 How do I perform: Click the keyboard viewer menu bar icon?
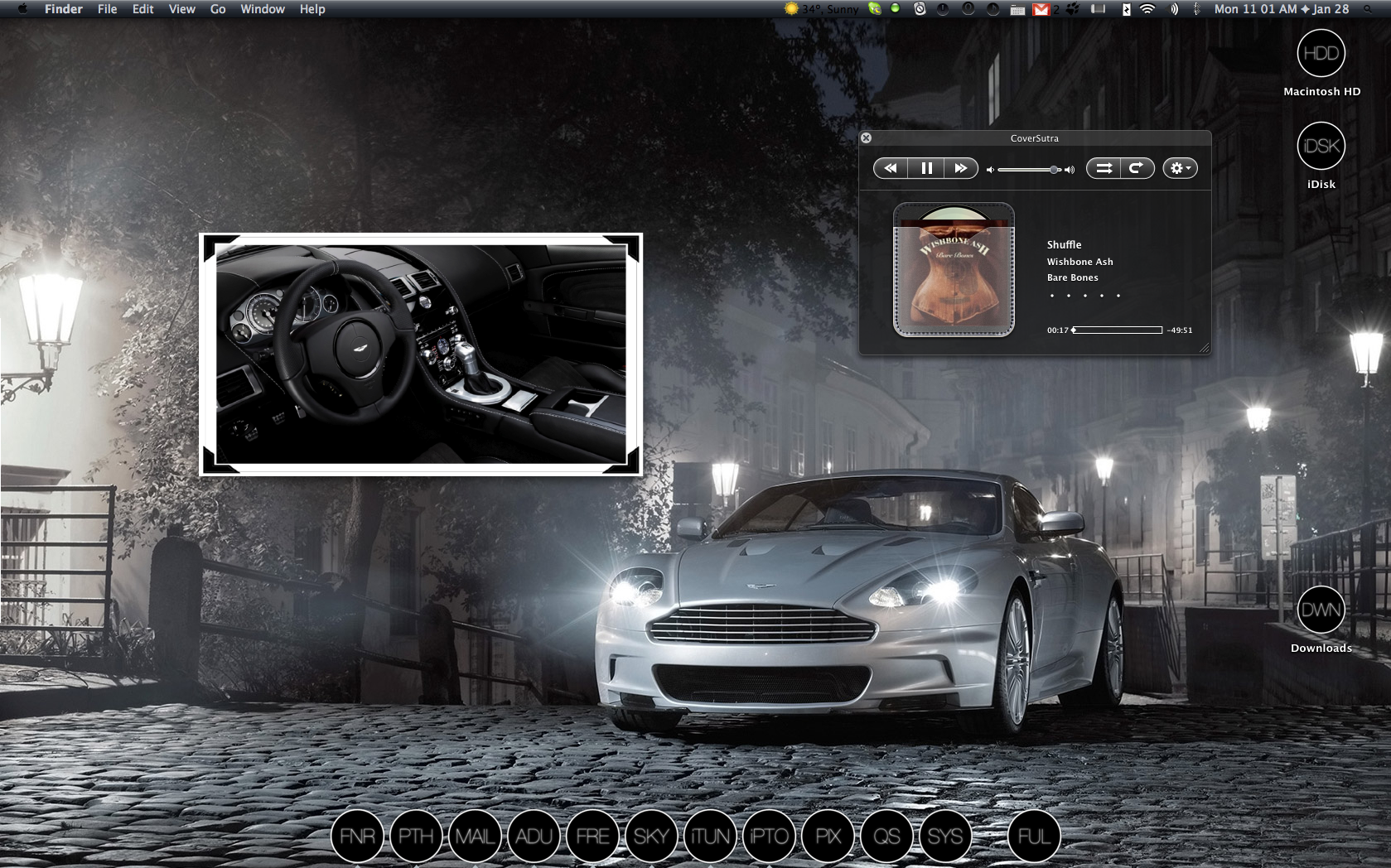[x=1017, y=9]
